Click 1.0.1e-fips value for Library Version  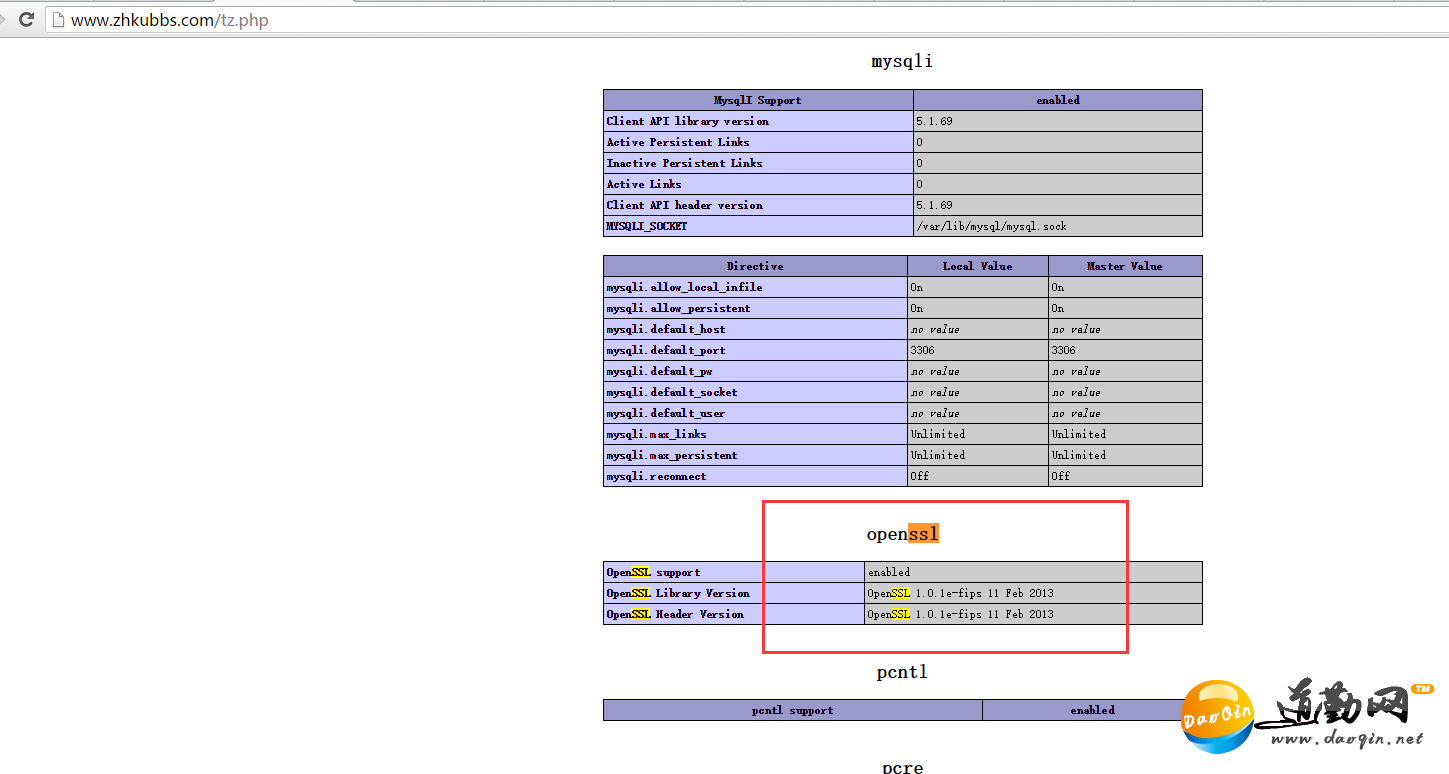960,593
